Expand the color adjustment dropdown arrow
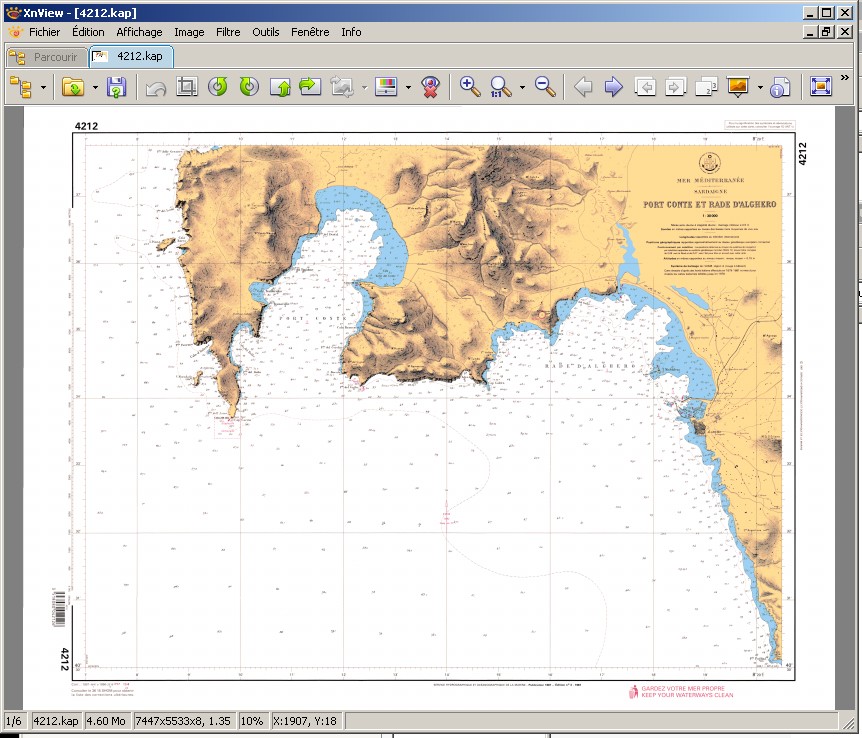 pos(408,87)
